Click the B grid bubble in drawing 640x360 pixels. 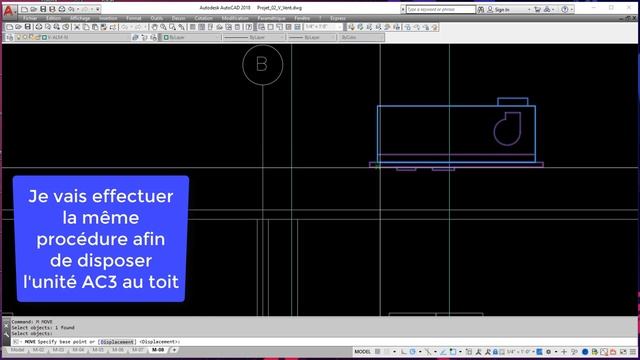coord(262,65)
